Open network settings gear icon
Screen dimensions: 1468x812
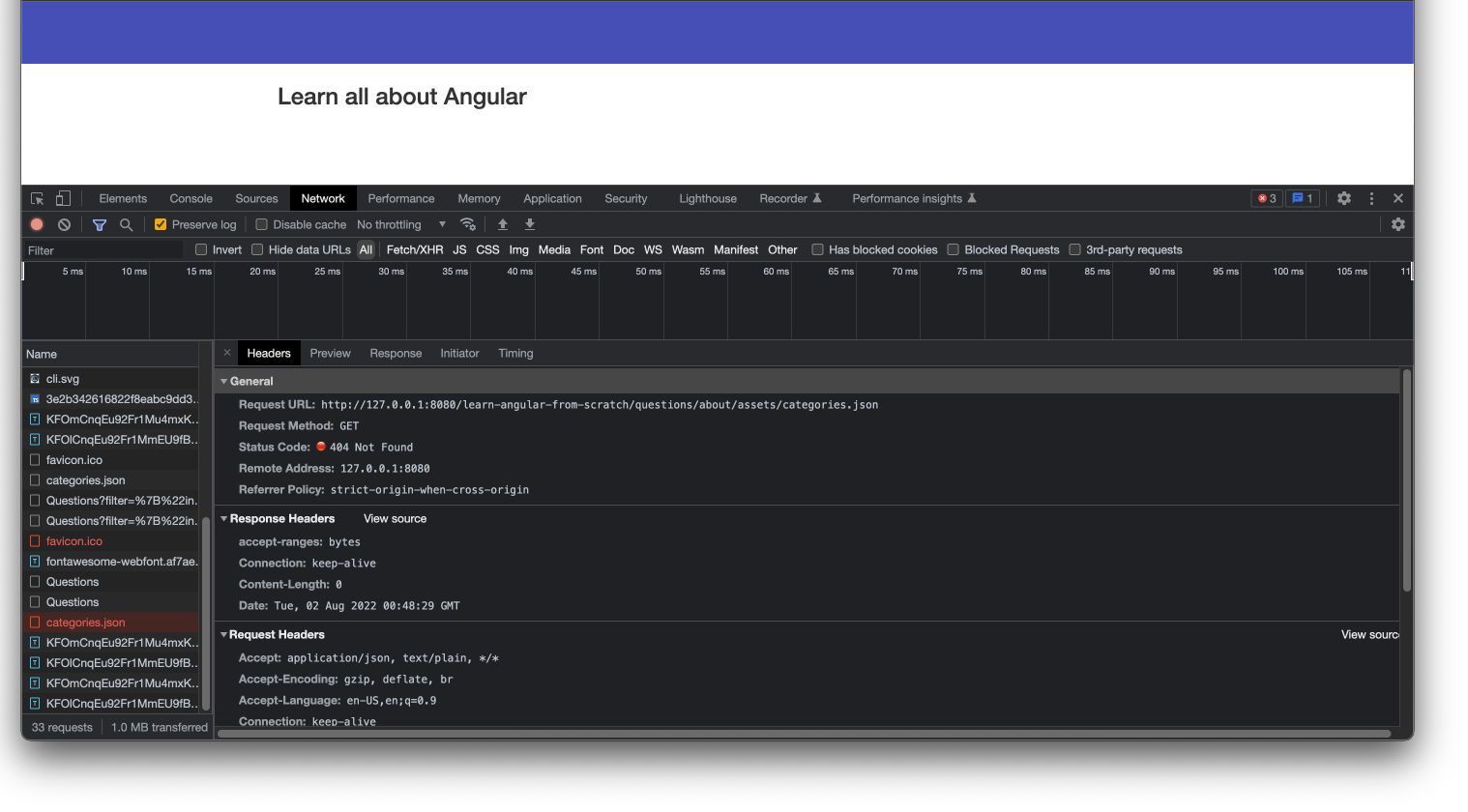[1398, 224]
